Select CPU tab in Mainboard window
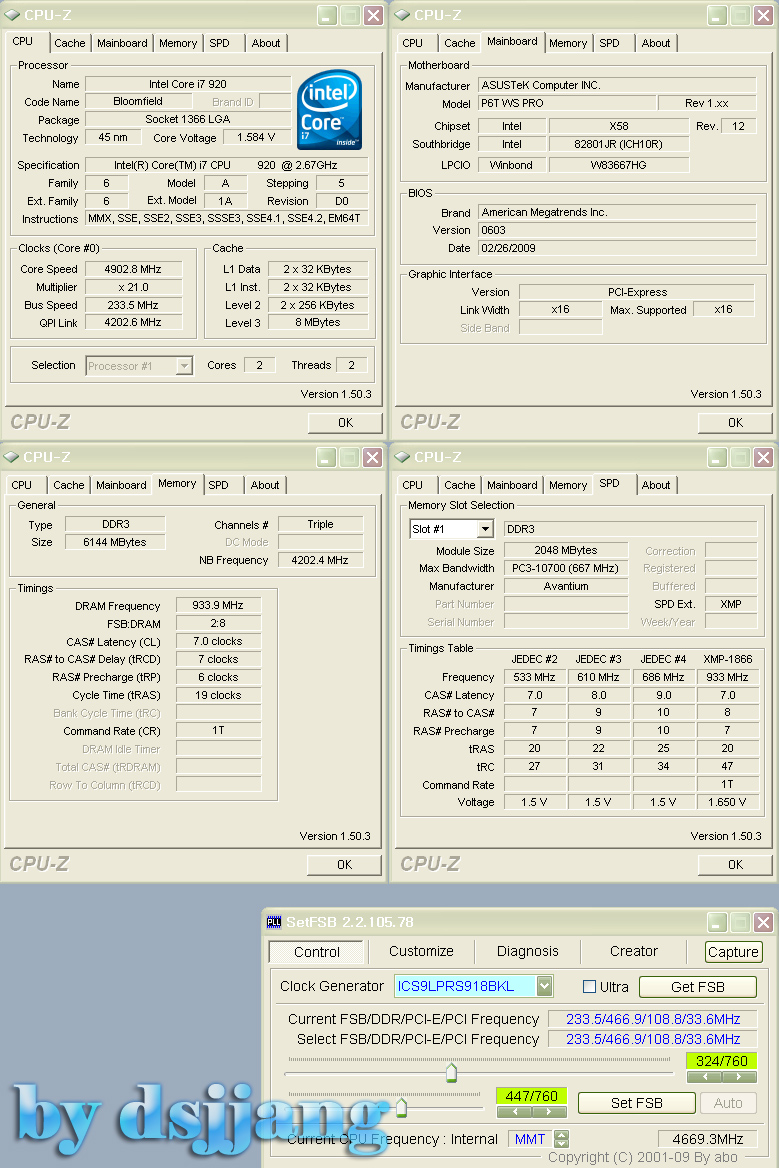 point(413,43)
